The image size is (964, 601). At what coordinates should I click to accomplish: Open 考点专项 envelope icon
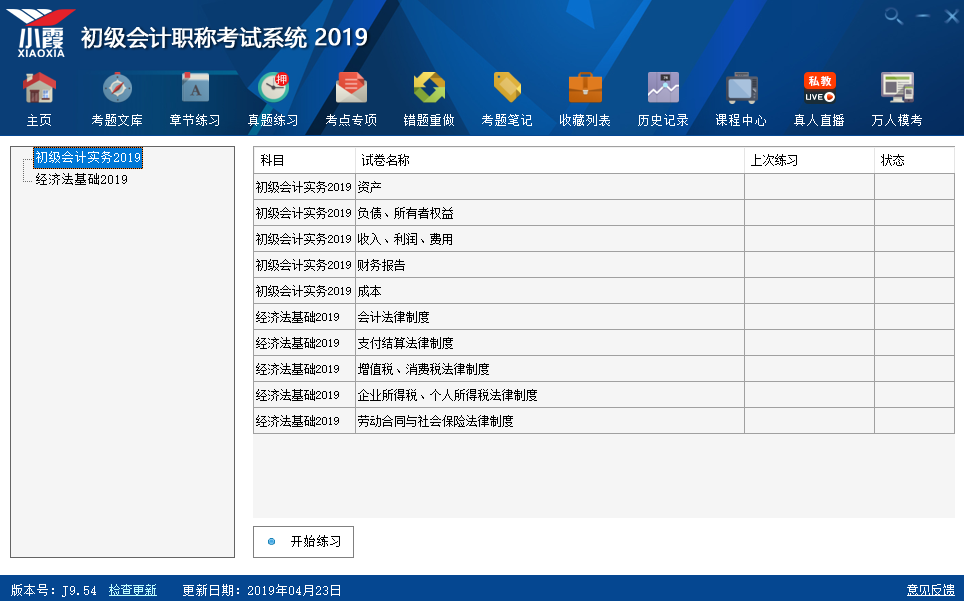click(x=351, y=88)
